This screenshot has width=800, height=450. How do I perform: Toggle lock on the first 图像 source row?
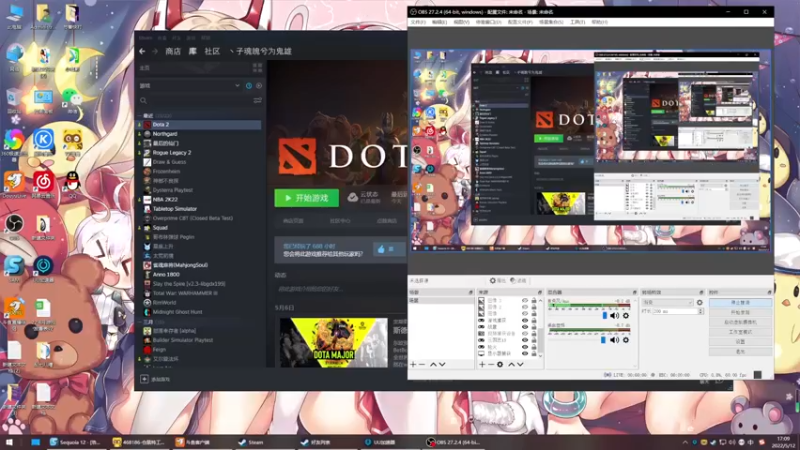pyautogui.click(x=534, y=301)
